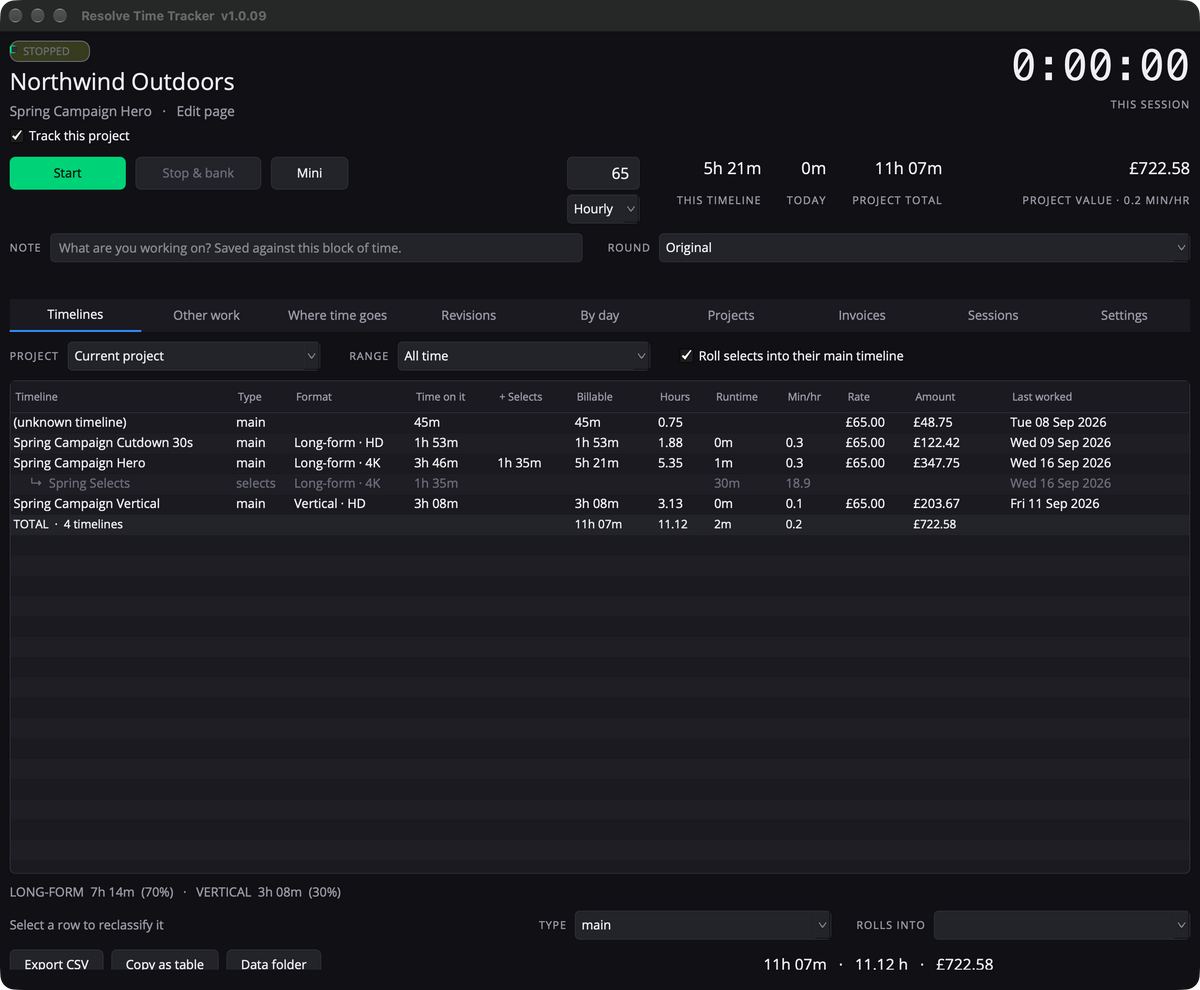Open the Revisions tab

click(x=468, y=315)
